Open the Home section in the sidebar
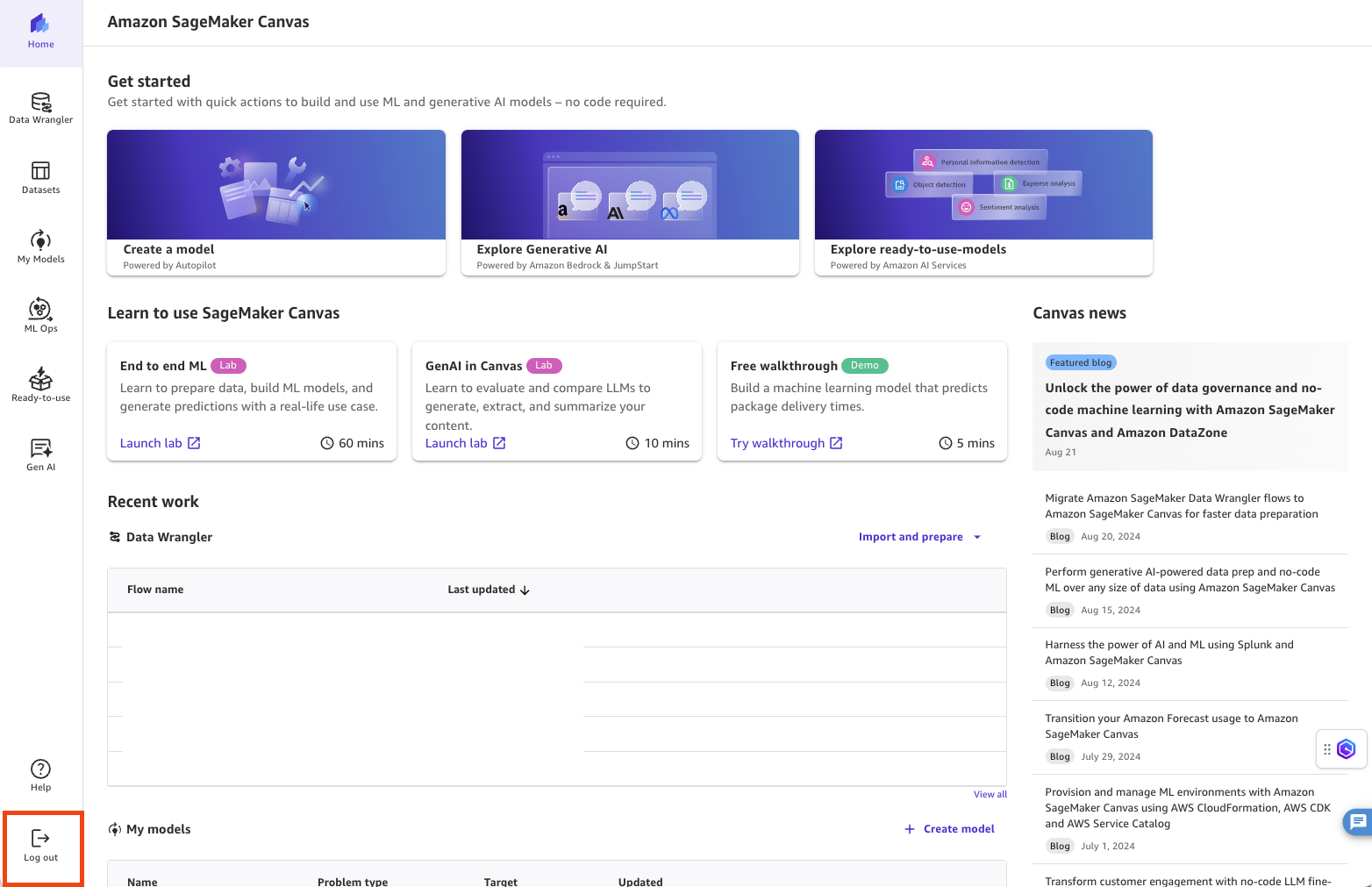The width and height of the screenshot is (1372, 887). 41,32
